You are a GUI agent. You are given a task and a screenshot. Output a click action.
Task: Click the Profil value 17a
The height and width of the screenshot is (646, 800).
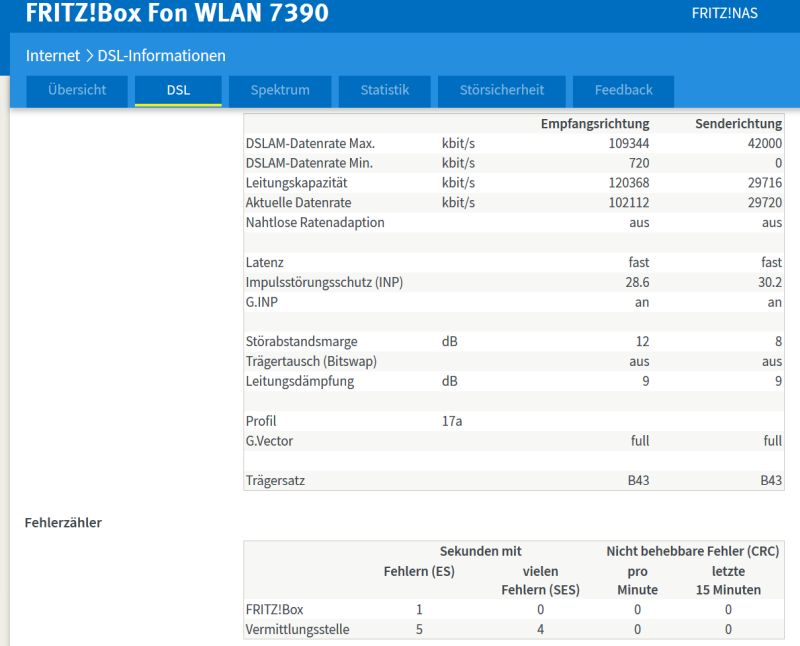[452, 421]
